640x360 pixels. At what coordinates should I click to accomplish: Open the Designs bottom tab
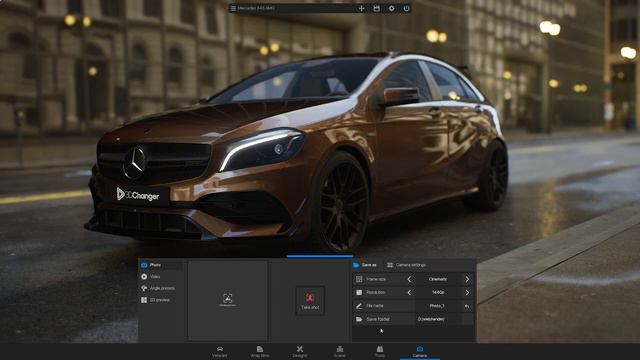tap(300, 351)
